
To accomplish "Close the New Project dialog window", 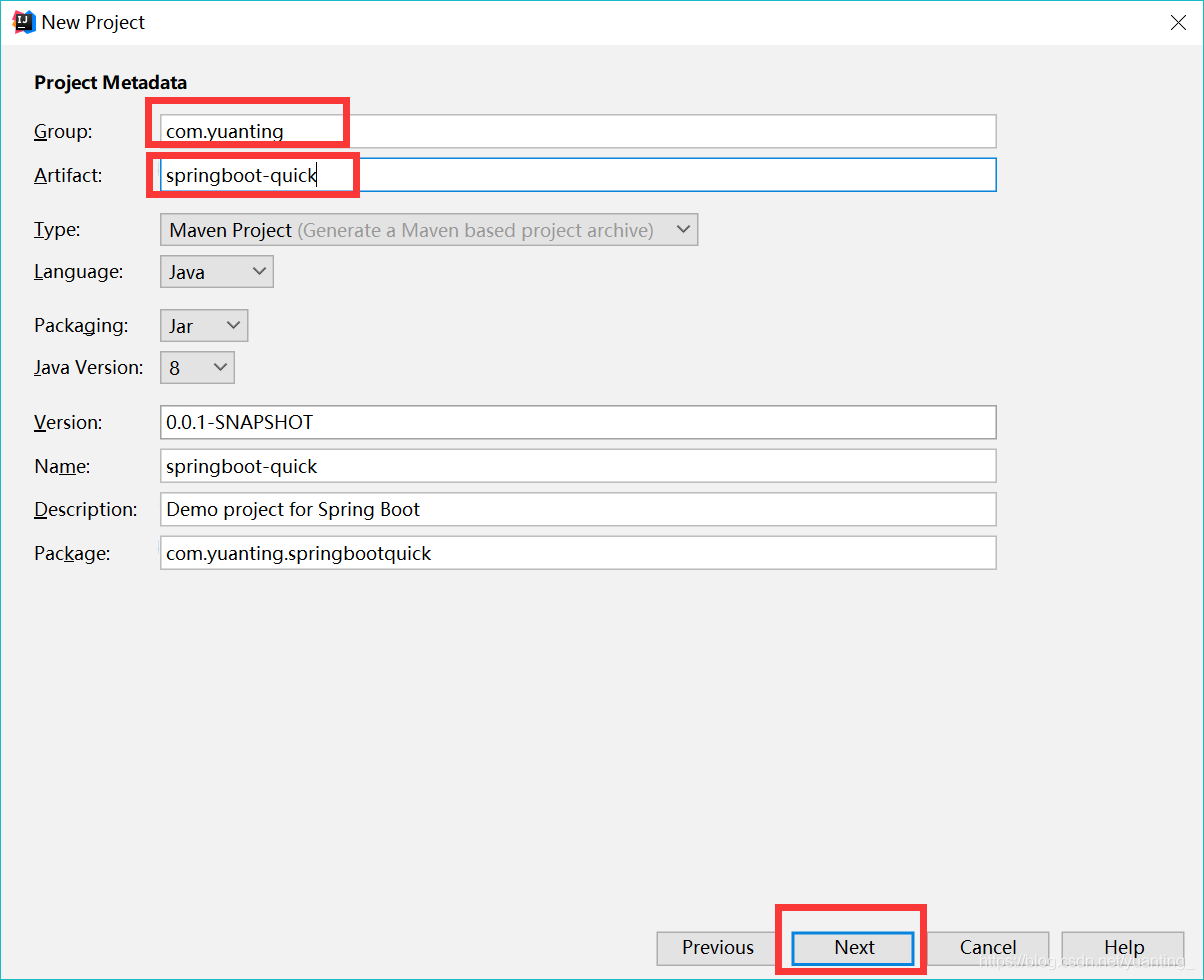I will coord(1178,22).
